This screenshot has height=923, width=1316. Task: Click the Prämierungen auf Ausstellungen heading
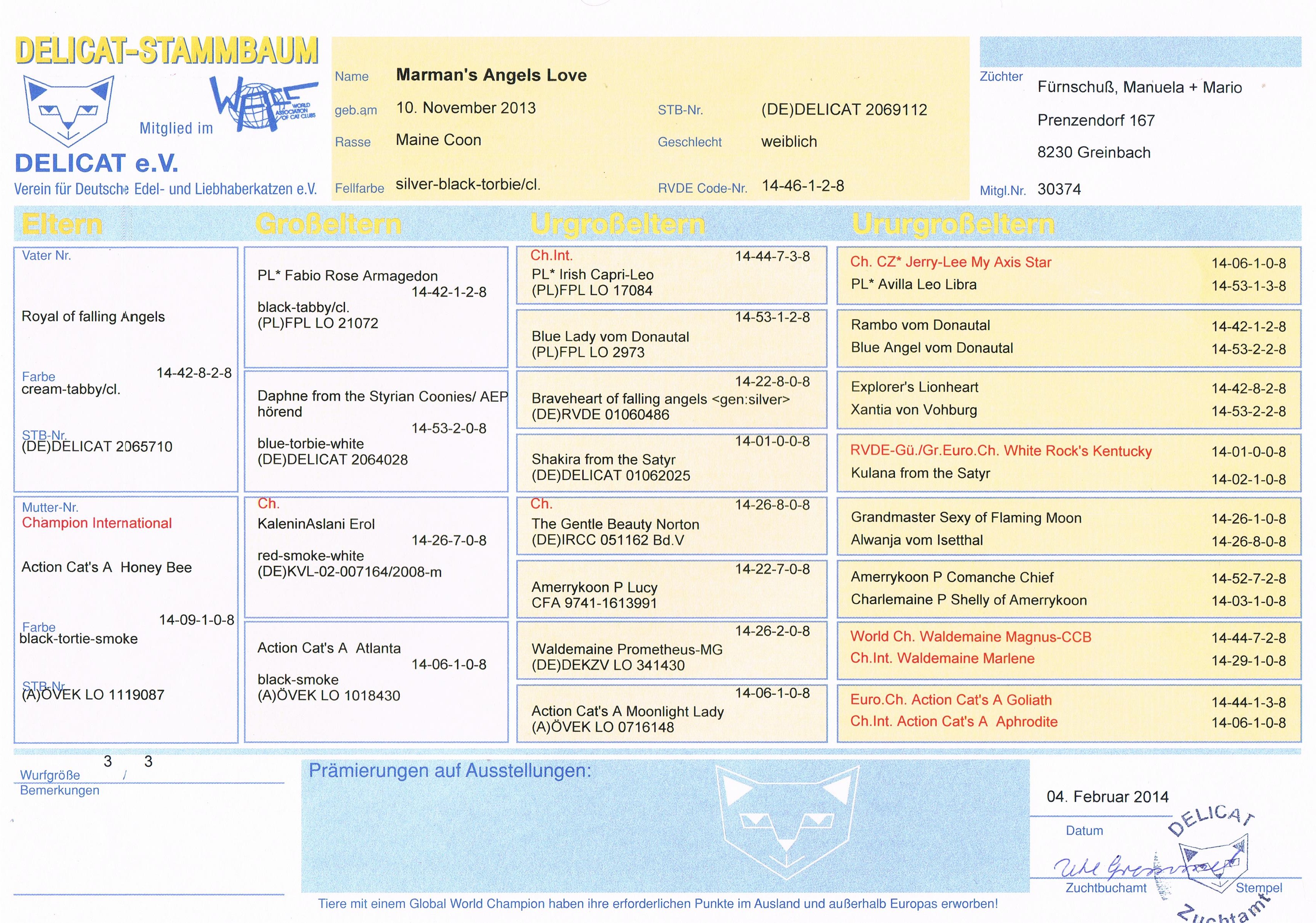tap(450, 771)
